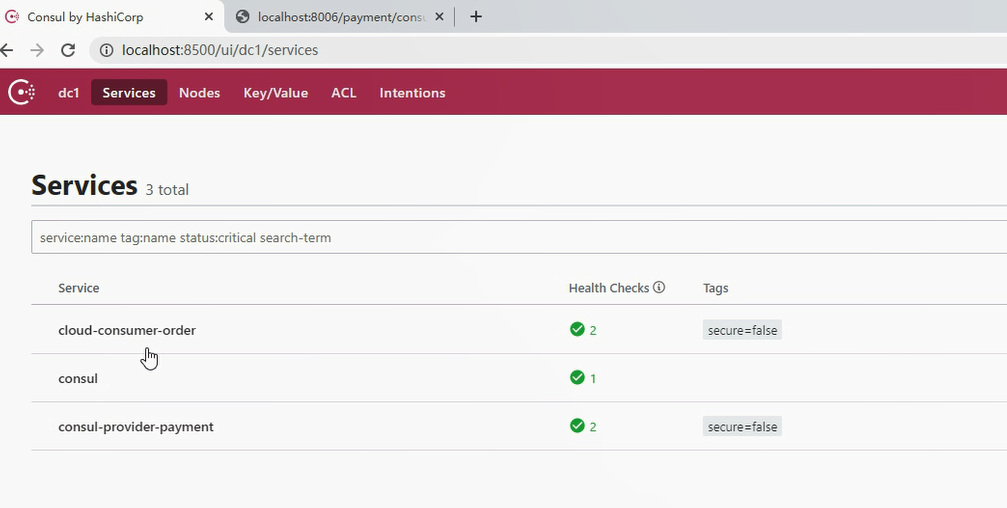
Task: Open the consul service entry
Action: (78, 378)
